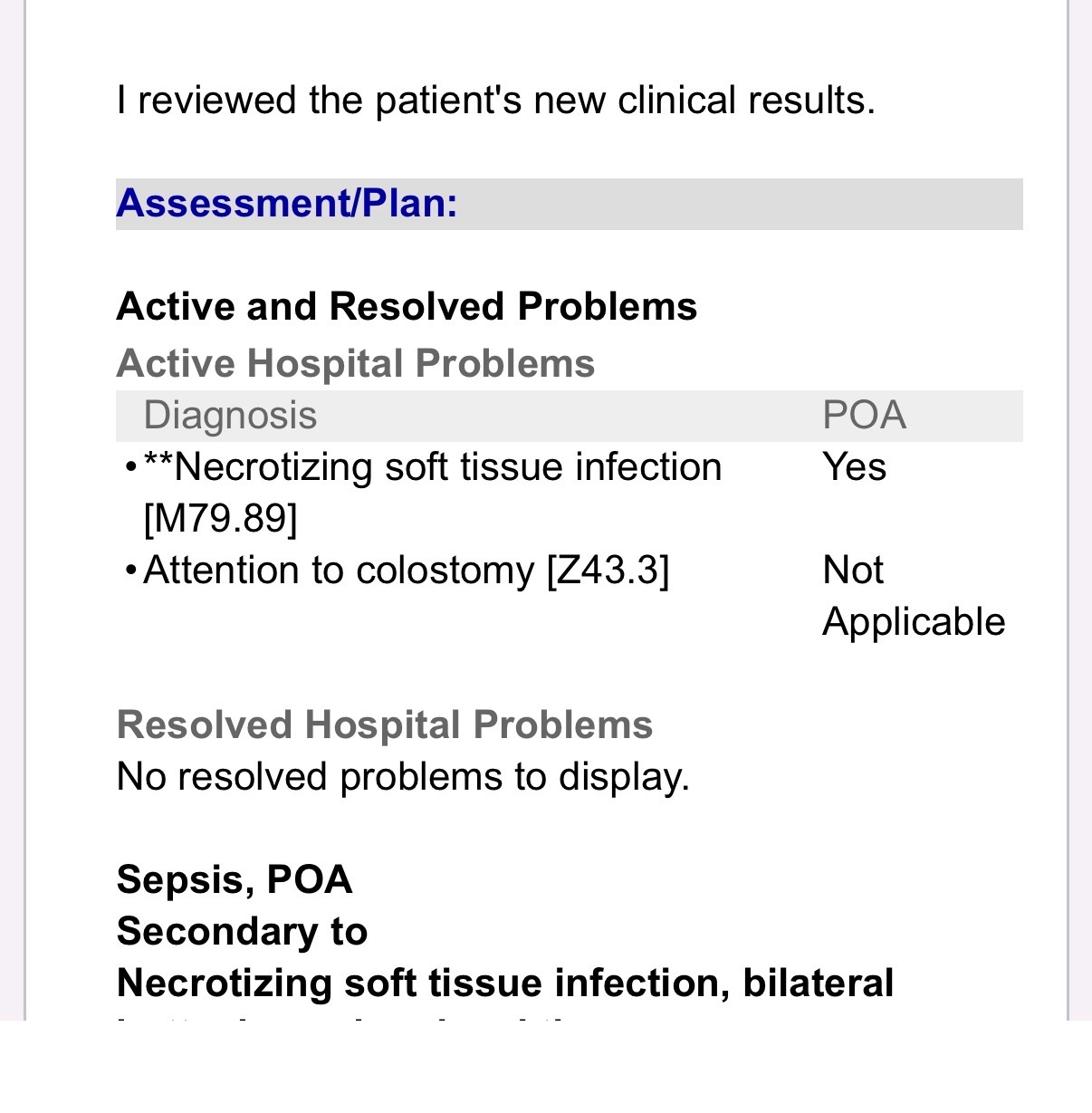Click the bullet before Attention to colostomy
This screenshot has width=1092, height=1113.
pos(131,571)
